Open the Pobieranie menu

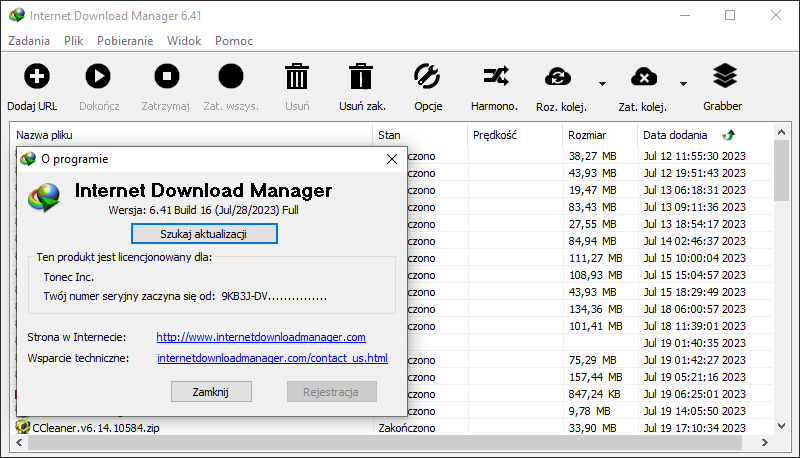(x=125, y=41)
